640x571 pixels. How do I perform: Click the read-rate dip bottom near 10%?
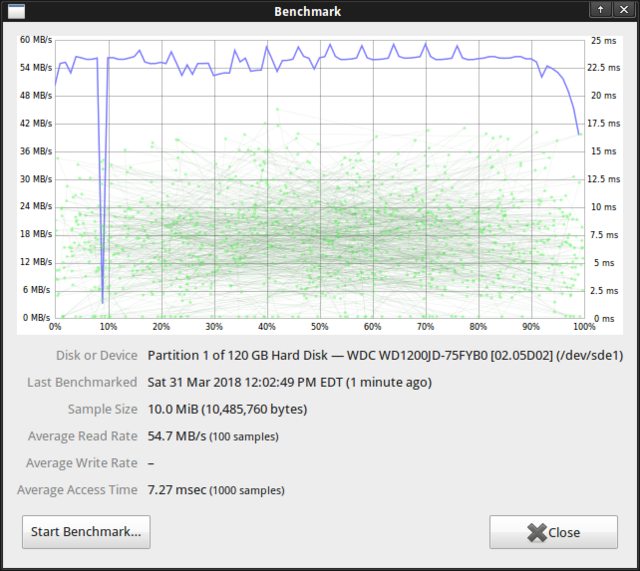(102, 301)
